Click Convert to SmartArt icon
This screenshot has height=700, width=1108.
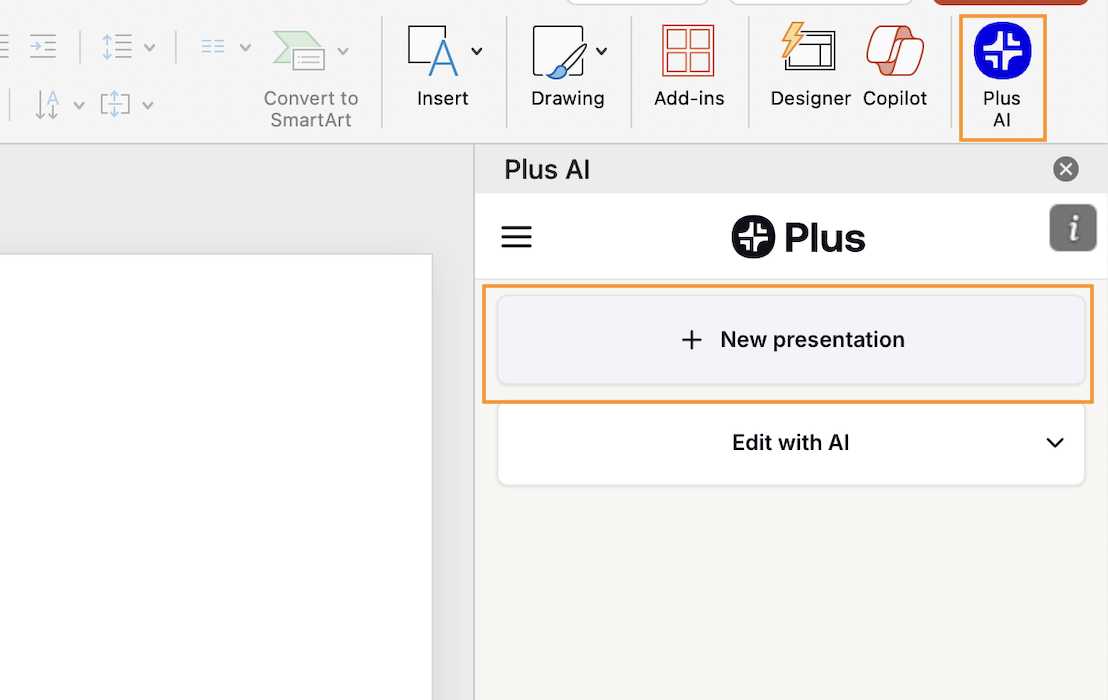click(x=299, y=50)
